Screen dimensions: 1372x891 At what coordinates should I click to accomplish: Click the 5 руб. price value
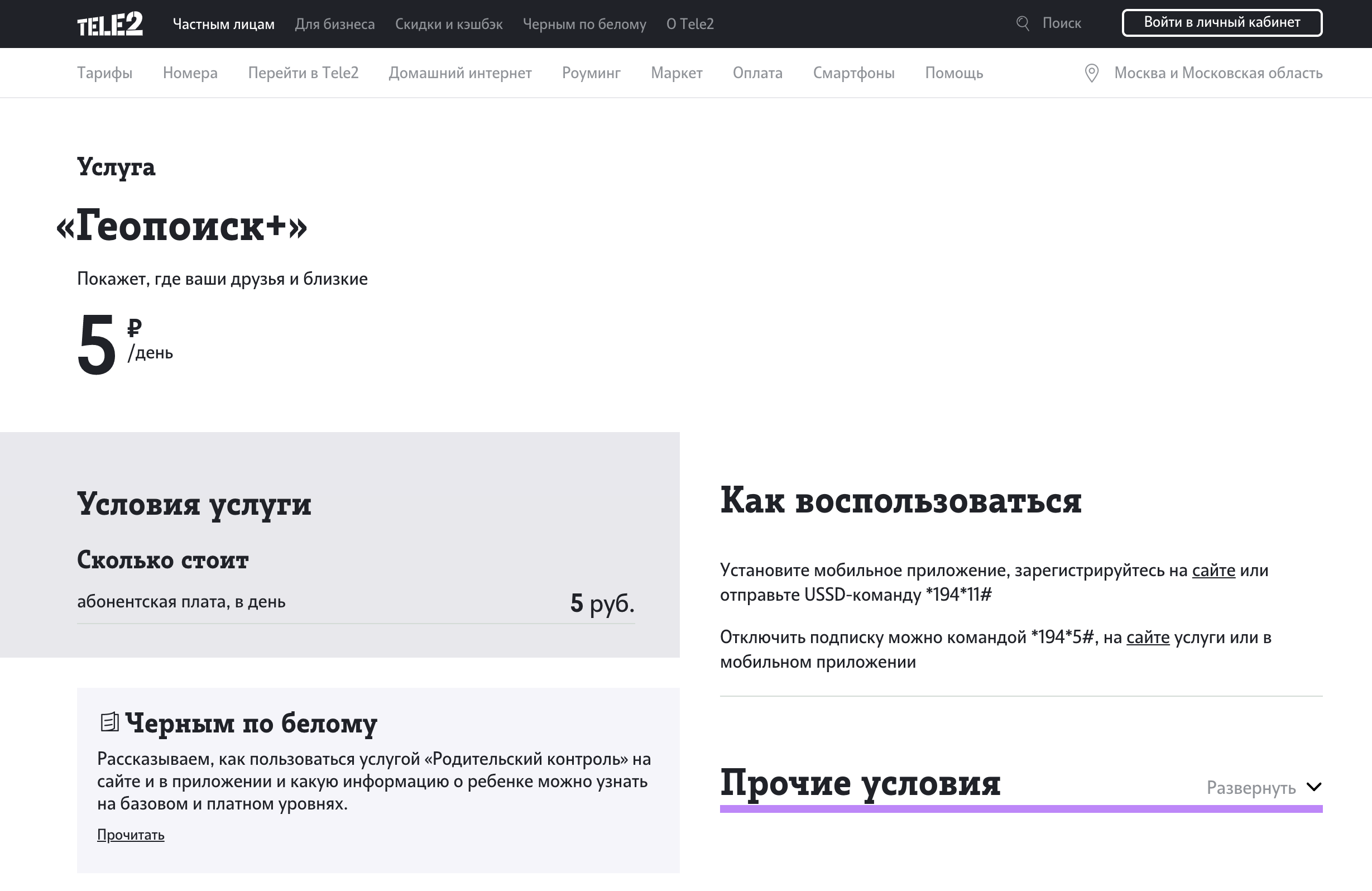click(602, 603)
